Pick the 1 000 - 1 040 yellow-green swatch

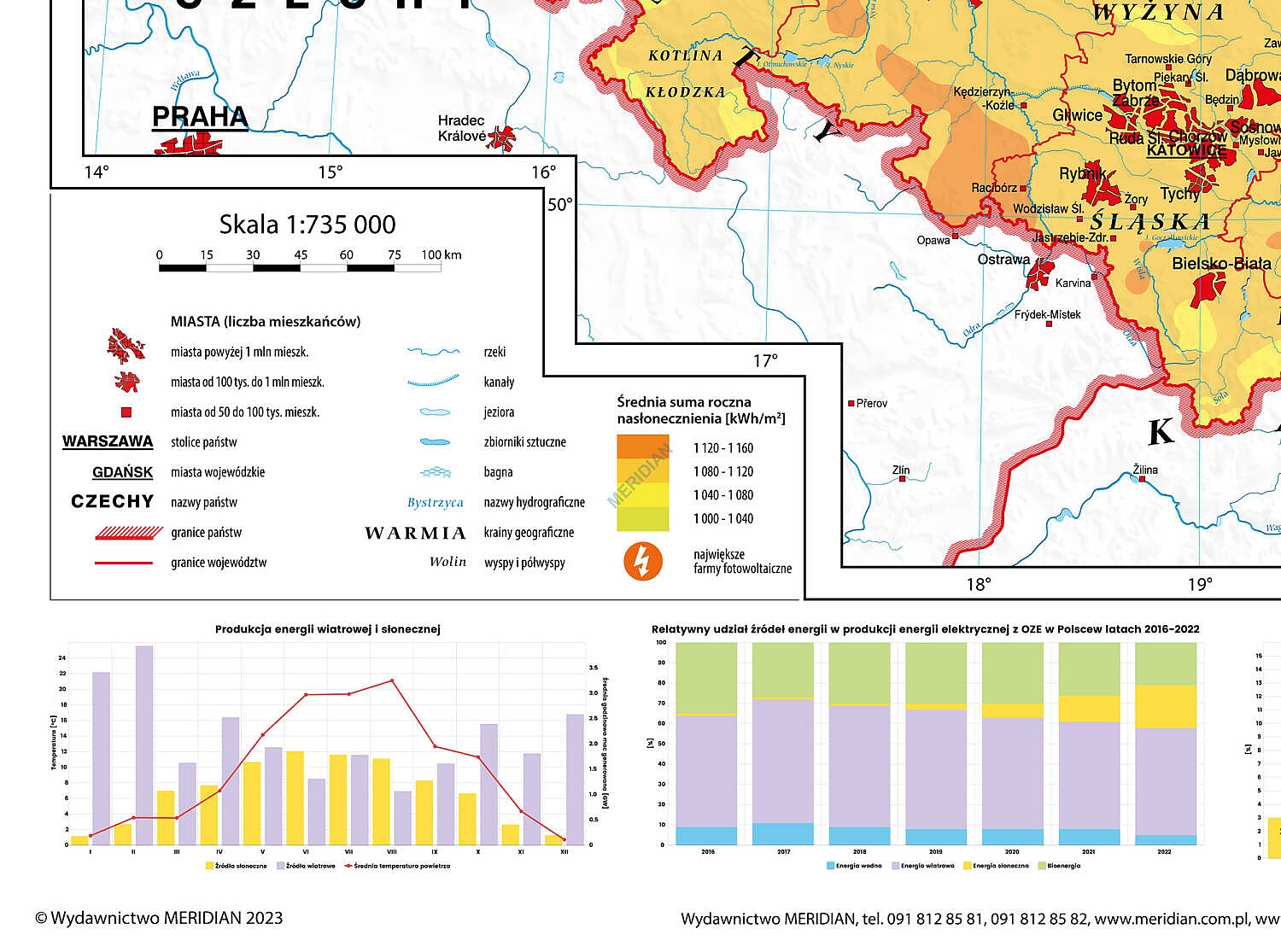[643, 518]
